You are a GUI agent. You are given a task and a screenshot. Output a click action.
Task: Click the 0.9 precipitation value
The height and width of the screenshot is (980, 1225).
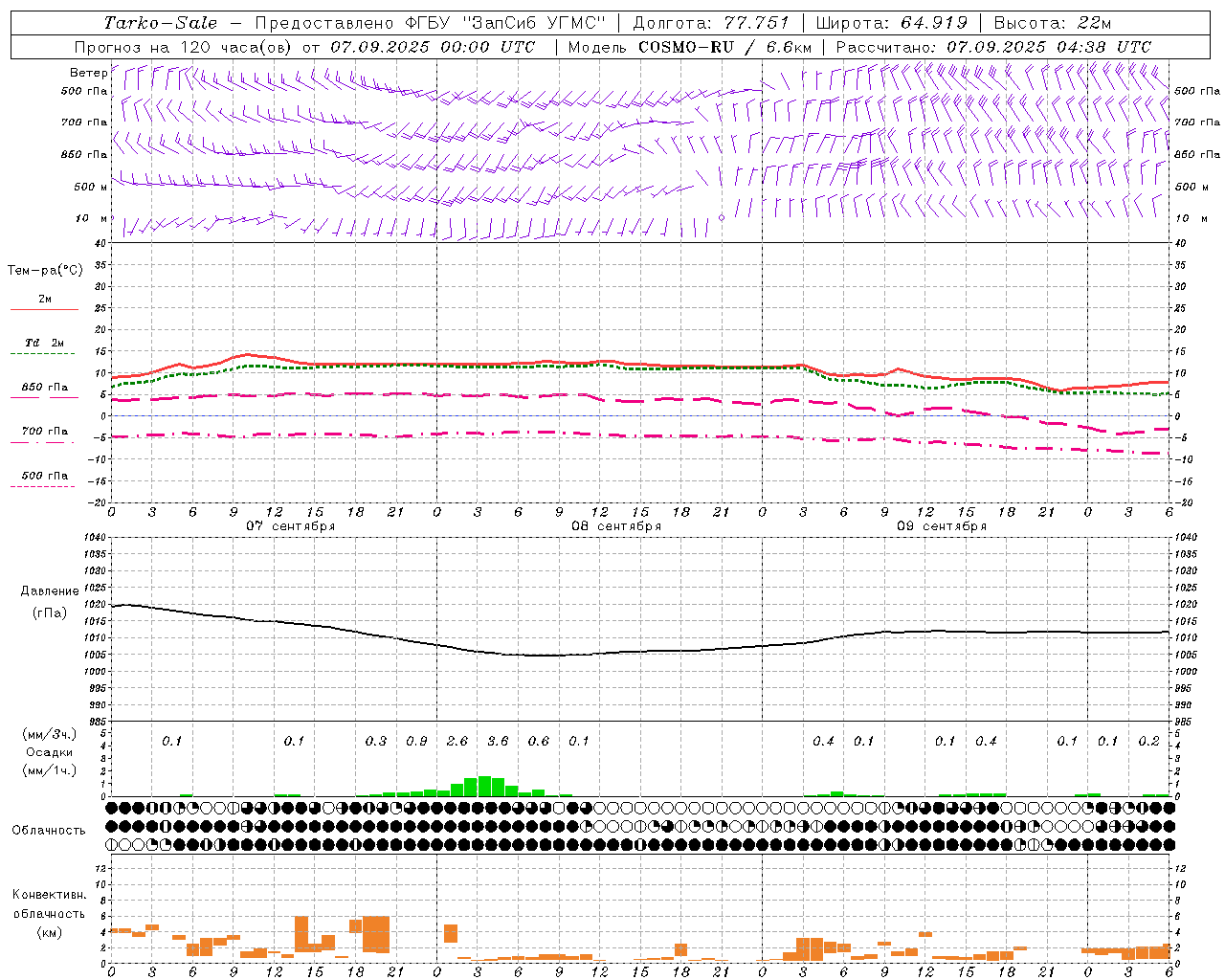(416, 741)
